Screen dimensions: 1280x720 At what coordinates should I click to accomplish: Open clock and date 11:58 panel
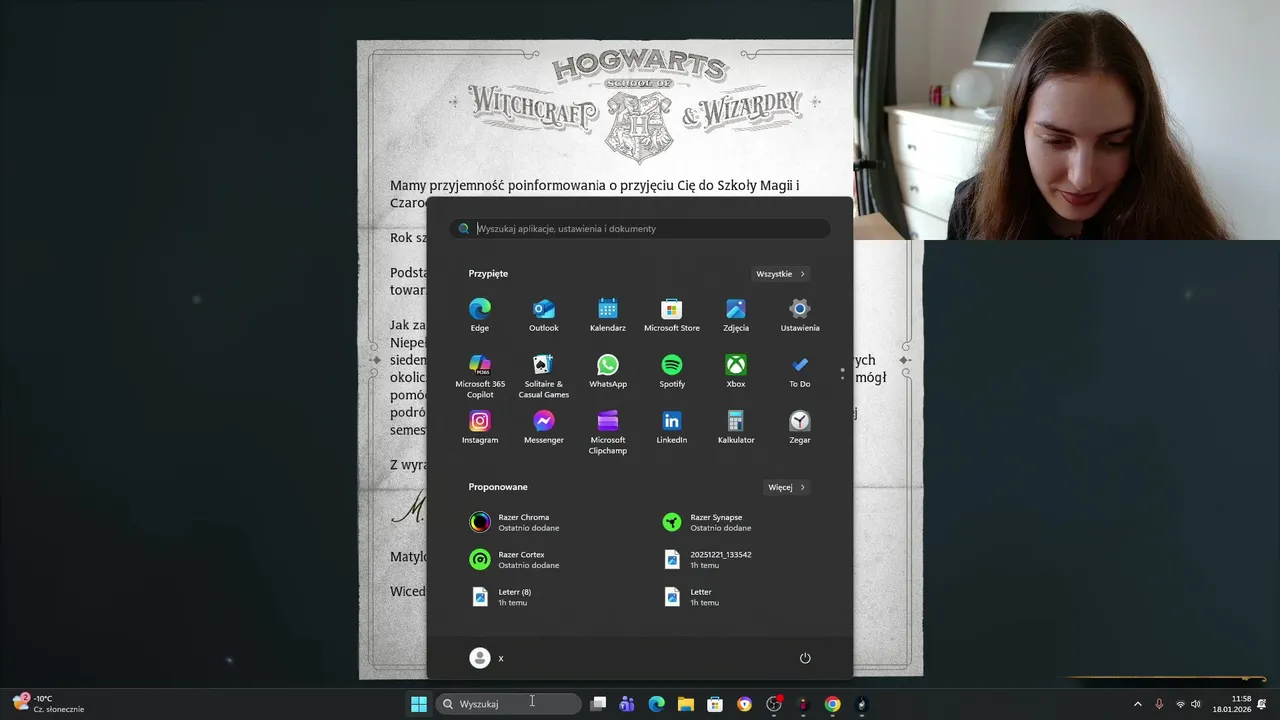coord(1231,704)
